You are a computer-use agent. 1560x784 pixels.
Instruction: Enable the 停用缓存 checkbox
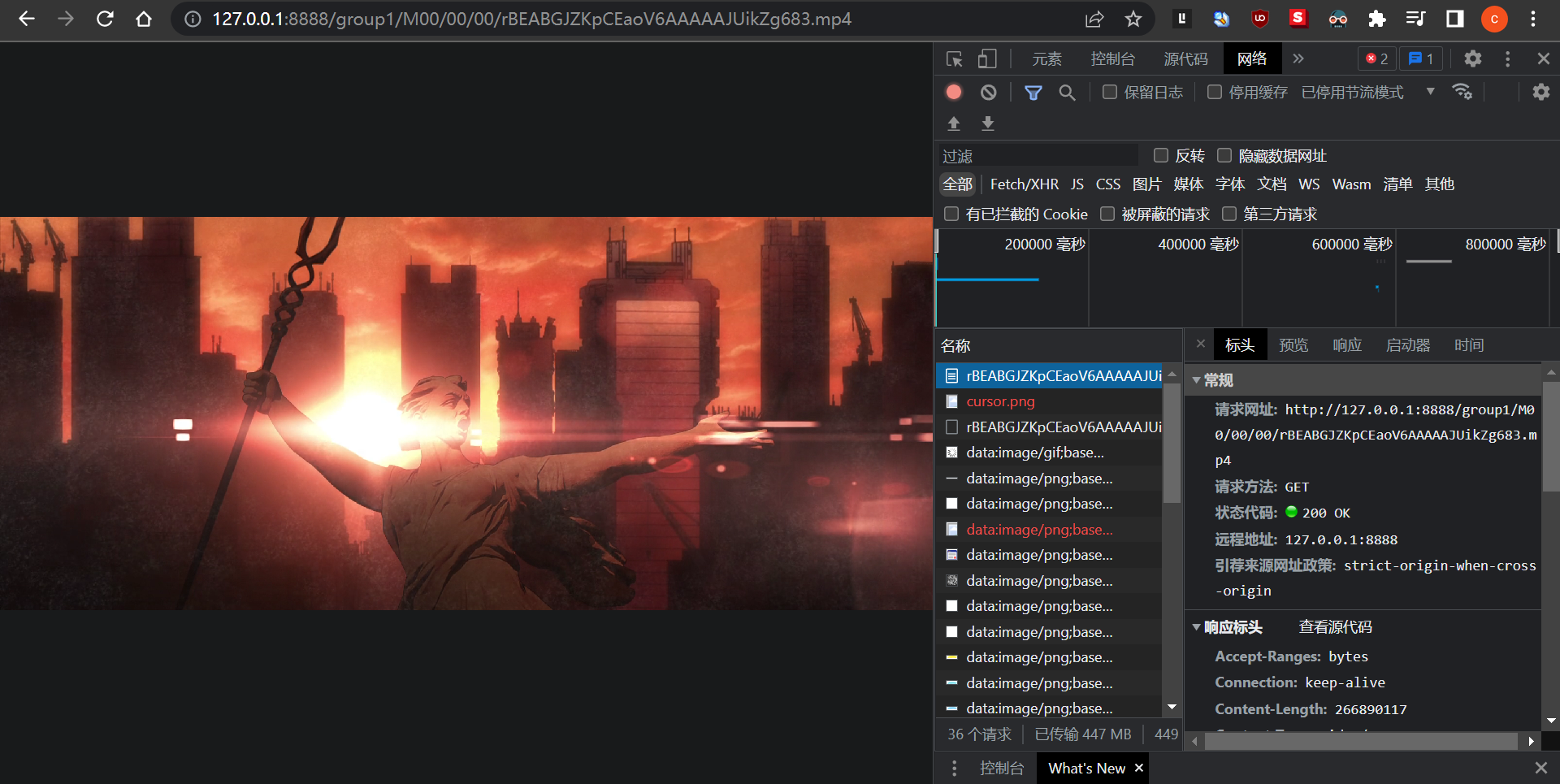point(1215,92)
